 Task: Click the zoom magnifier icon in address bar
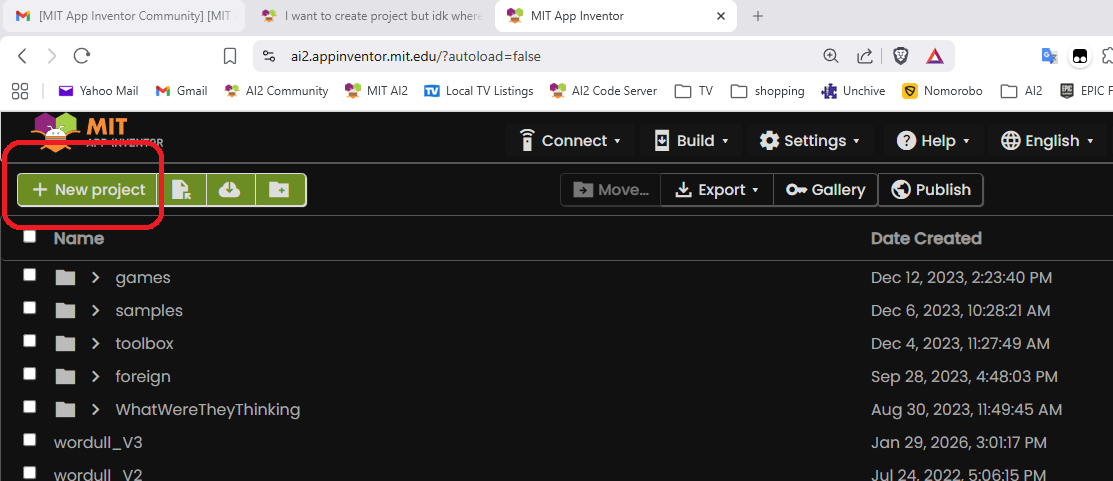click(830, 56)
